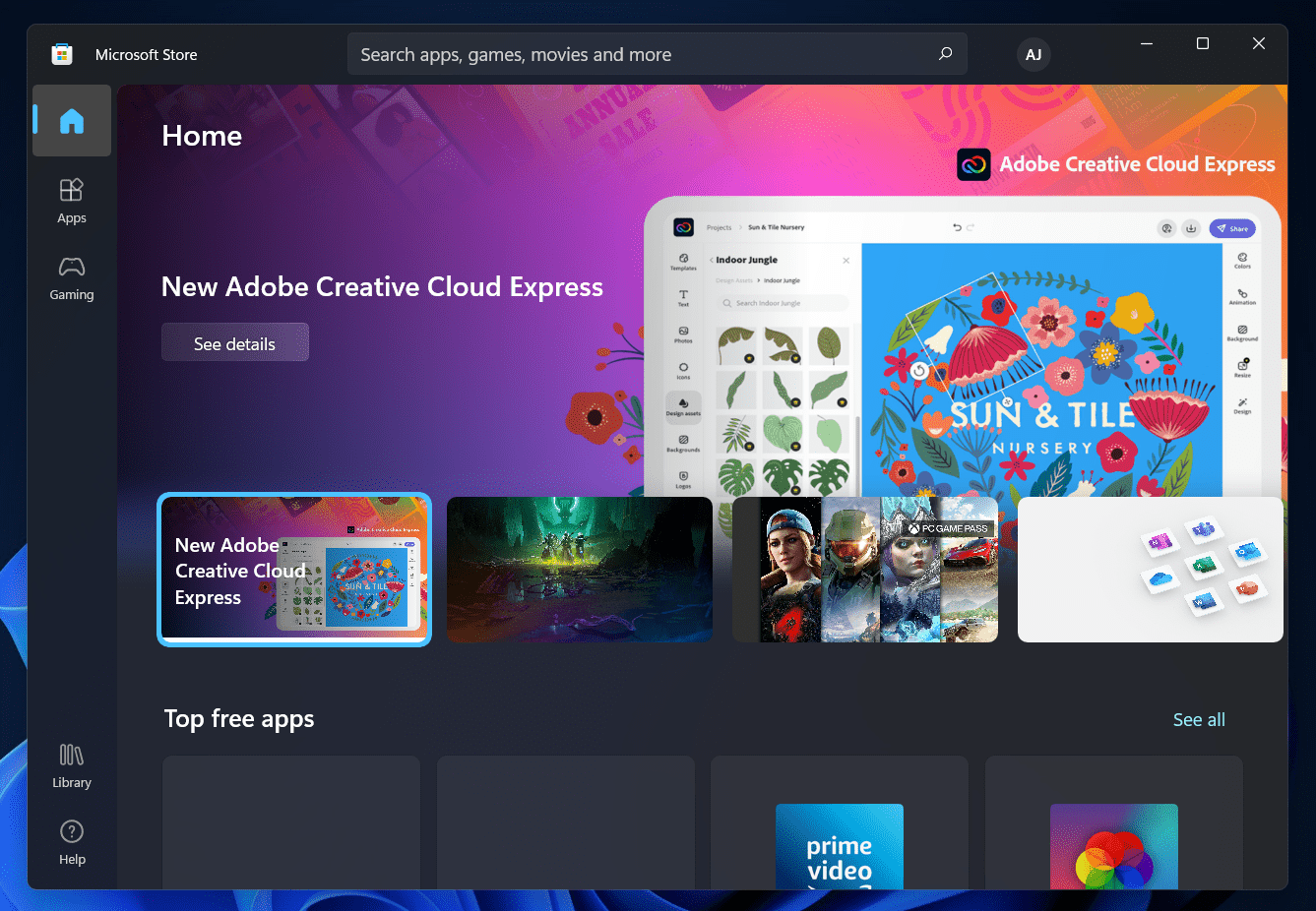Minimize the Microsoft Store window
Viewport: 1316px width, 911px height.
tap(1147, 43)
